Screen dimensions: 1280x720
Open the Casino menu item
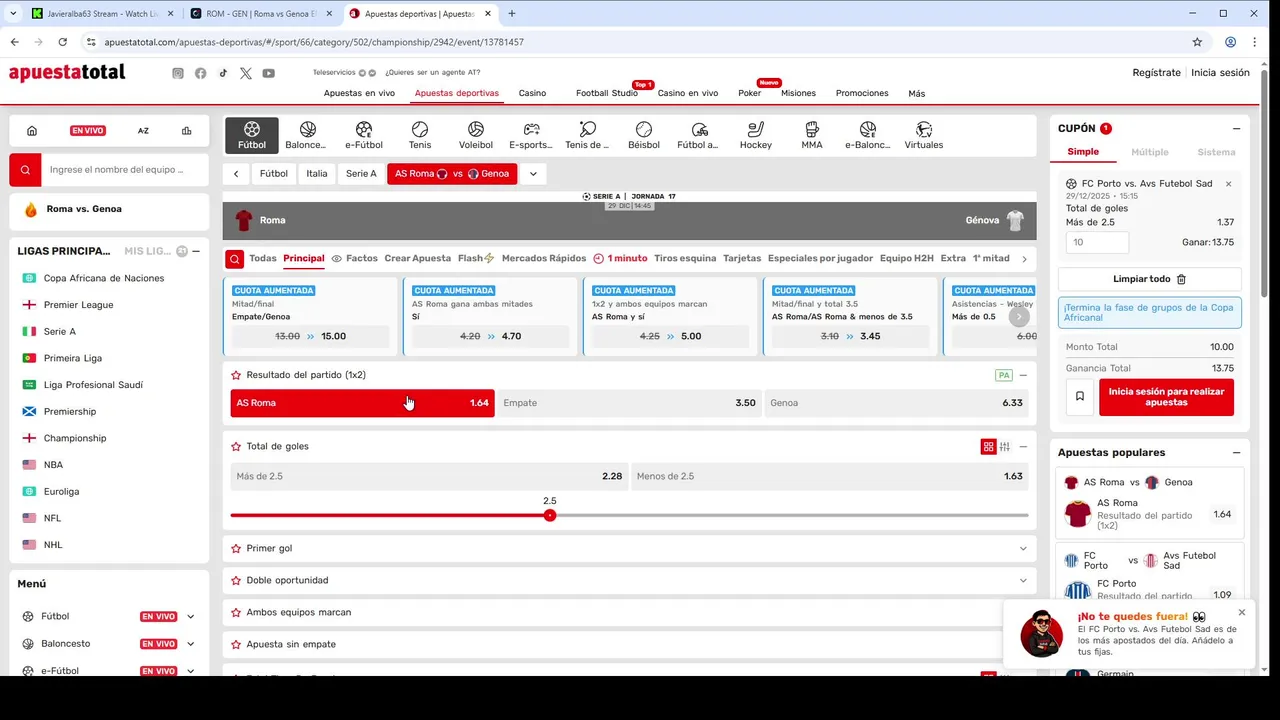[x=532, y=93]
